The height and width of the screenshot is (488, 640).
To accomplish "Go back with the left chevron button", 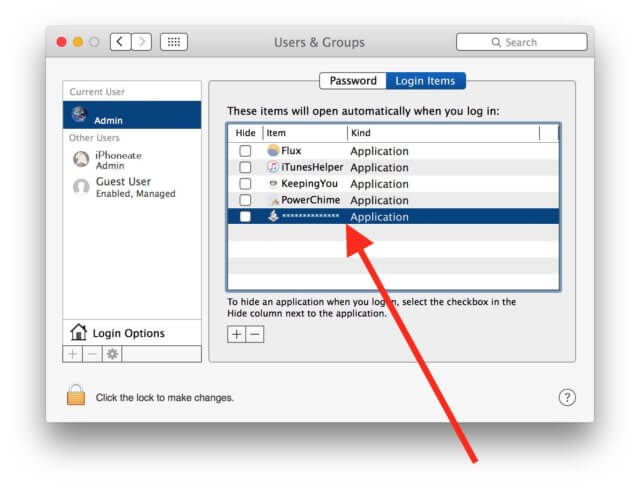I will pos(120,42).
